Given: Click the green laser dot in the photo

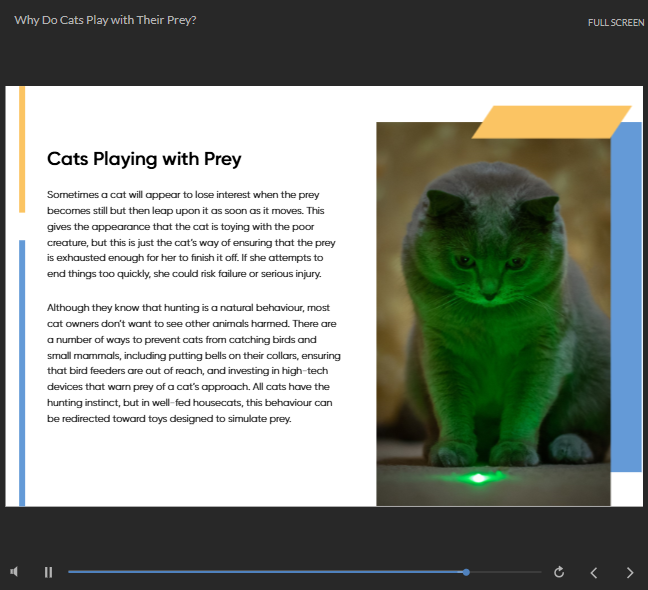Looking at the screenshot, I should (479, 478).
